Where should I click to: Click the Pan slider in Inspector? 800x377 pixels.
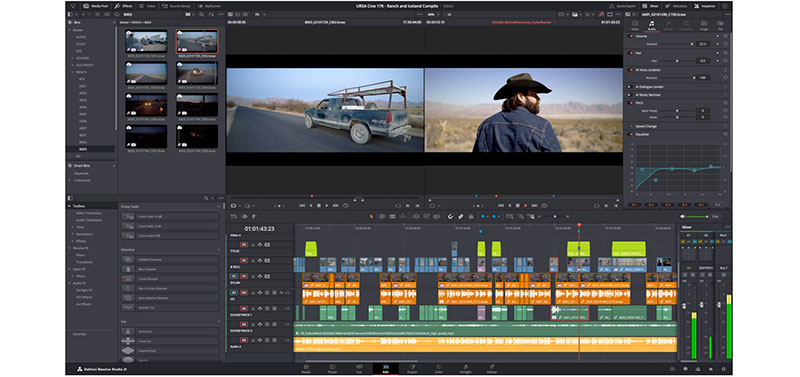click(x=677, y=61)
